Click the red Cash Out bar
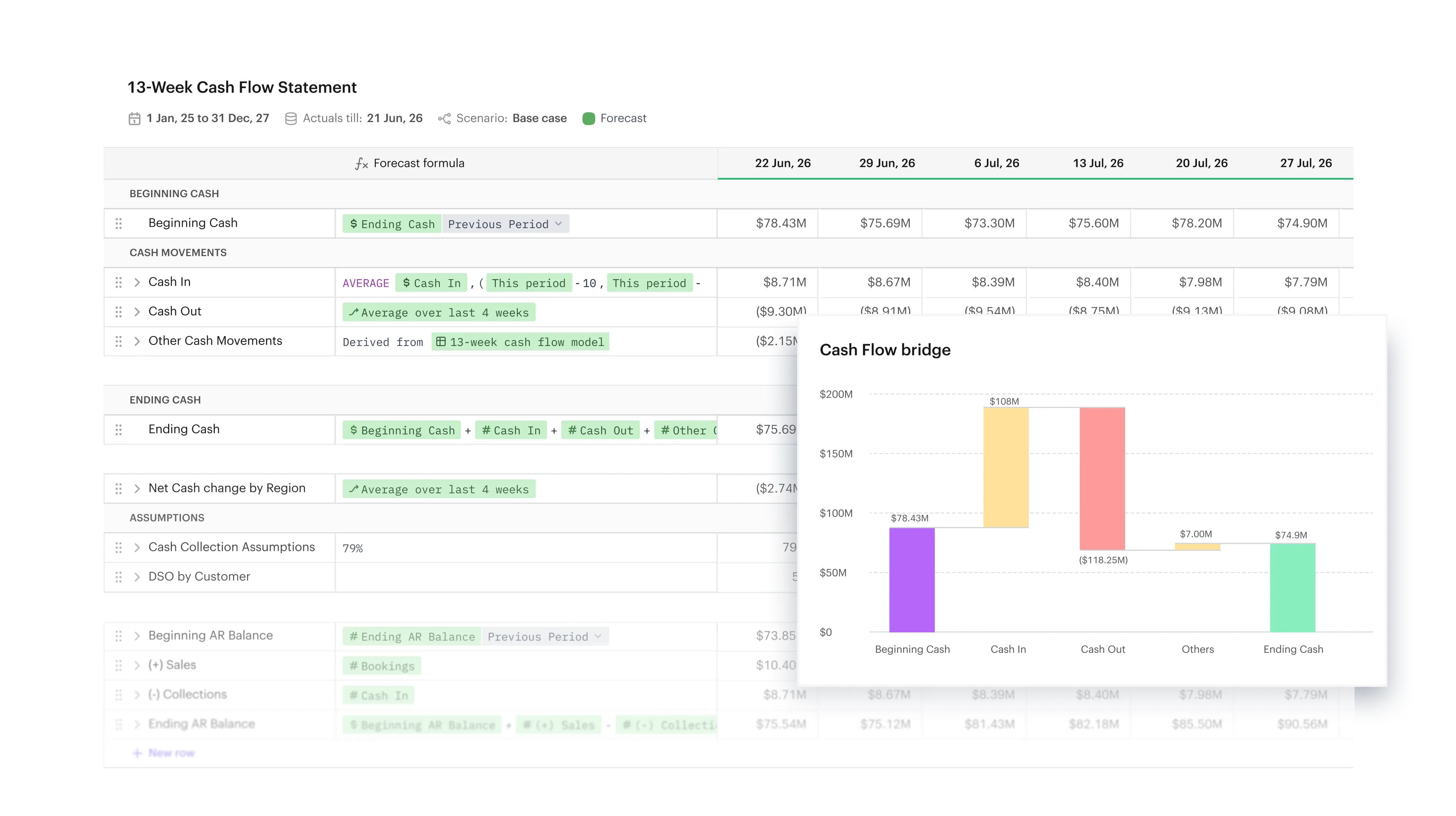Viewport: 1456px width, 816px height. [x=1102, y=478]
